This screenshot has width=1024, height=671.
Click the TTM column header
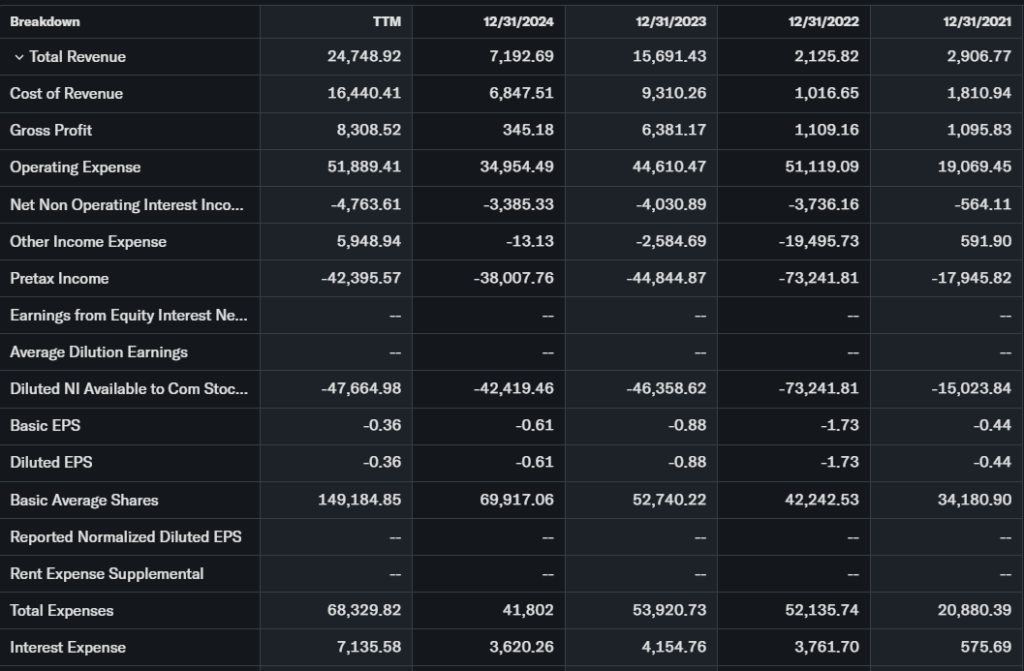(386, 21)
